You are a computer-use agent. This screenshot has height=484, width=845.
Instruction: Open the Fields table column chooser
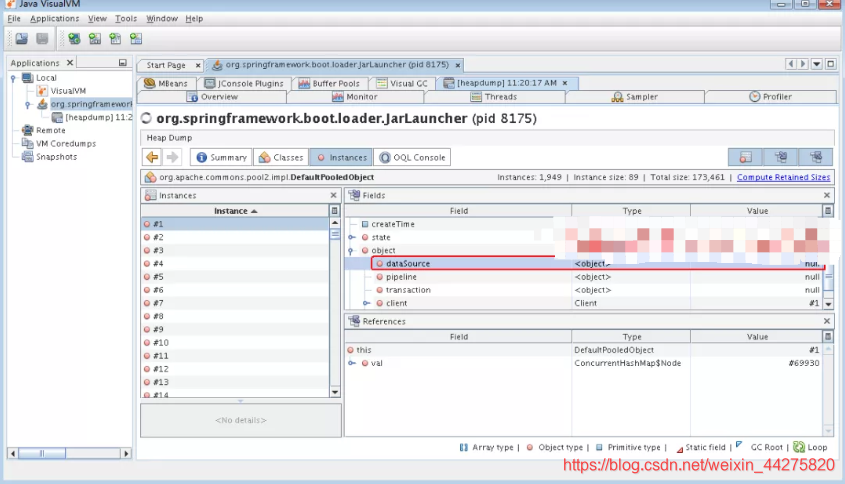click(x=828, y=211)
